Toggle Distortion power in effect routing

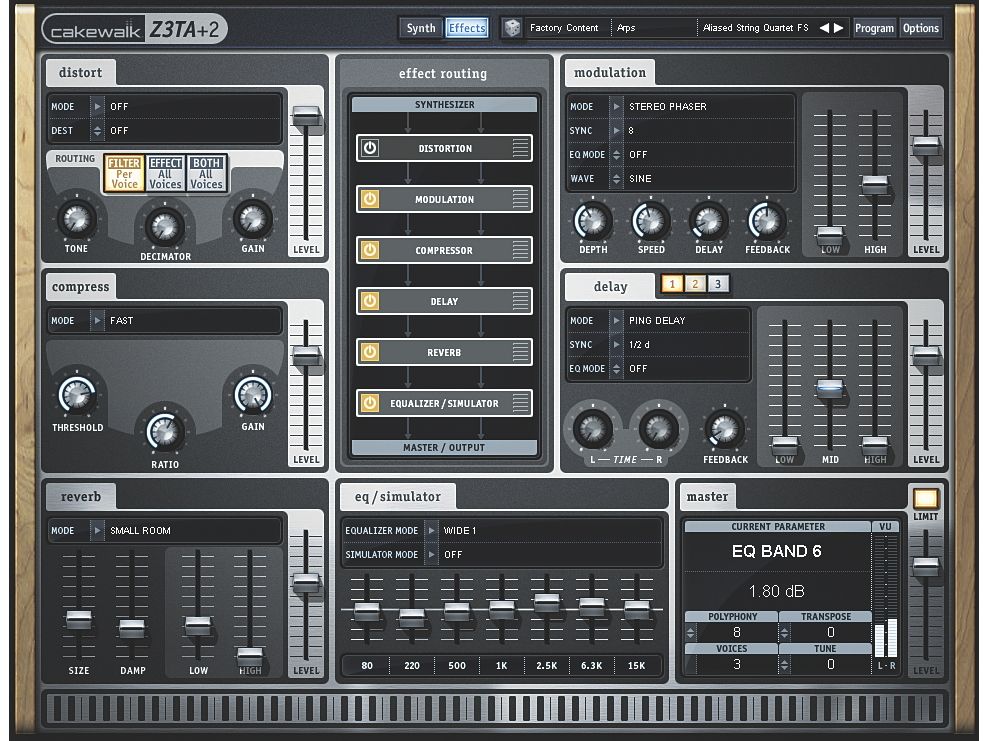tap(370, 148)
